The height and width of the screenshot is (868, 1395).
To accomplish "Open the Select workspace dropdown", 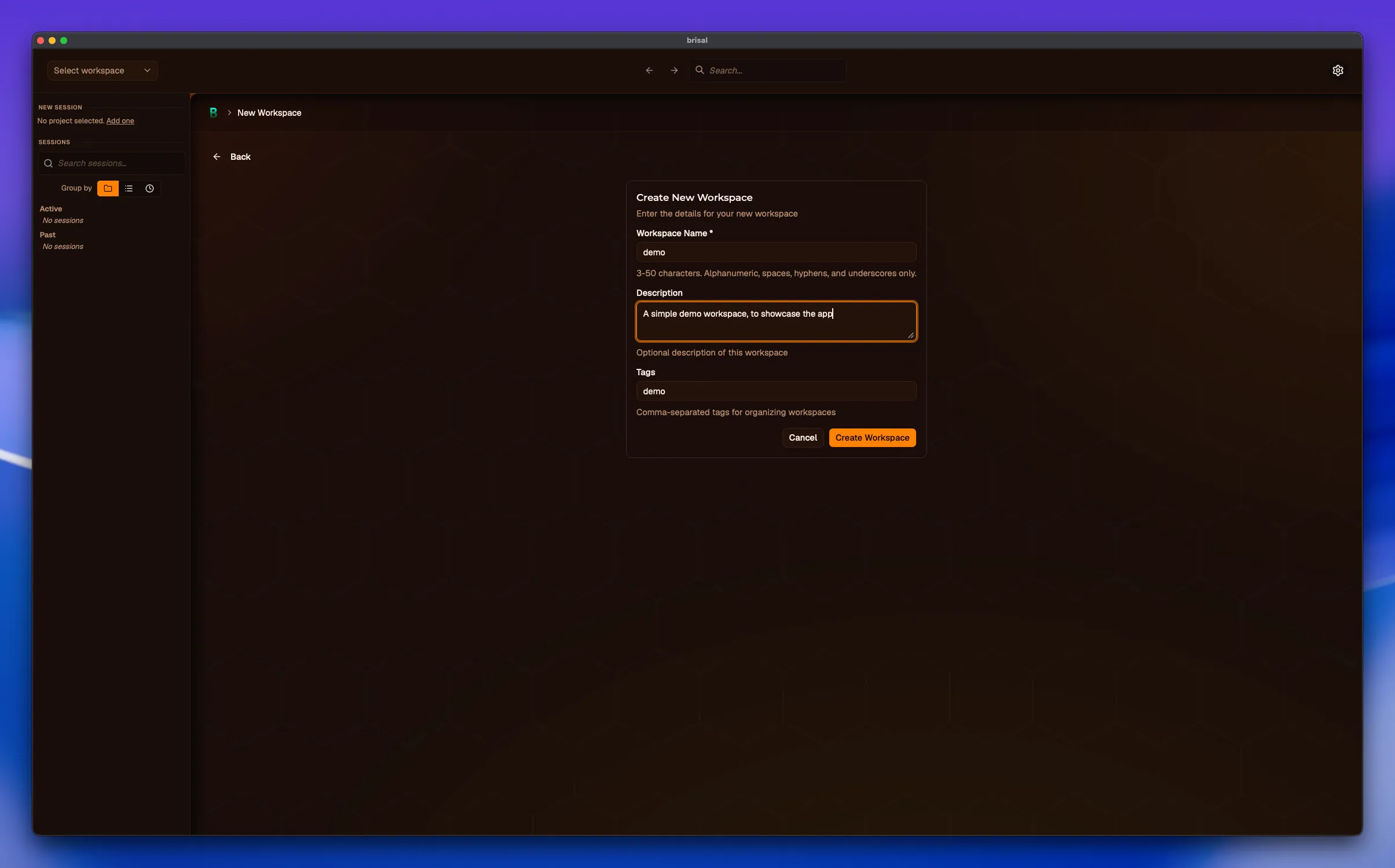I will pyautogui.click(x=102, y=70).
